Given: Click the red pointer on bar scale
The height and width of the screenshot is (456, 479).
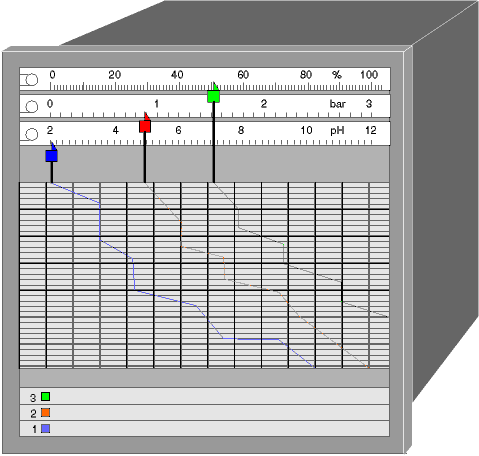Looking at the screenshot, I should click(x=145, y=126).
